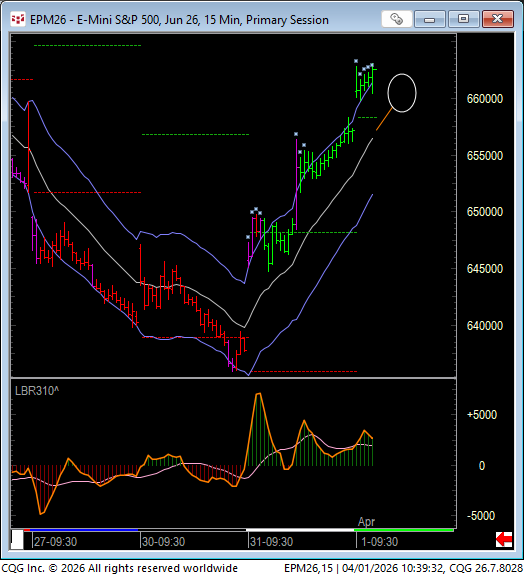This screenshot has height=576, width=524.
Task: Click the Apr month label
Action: (x=366, y=522)
